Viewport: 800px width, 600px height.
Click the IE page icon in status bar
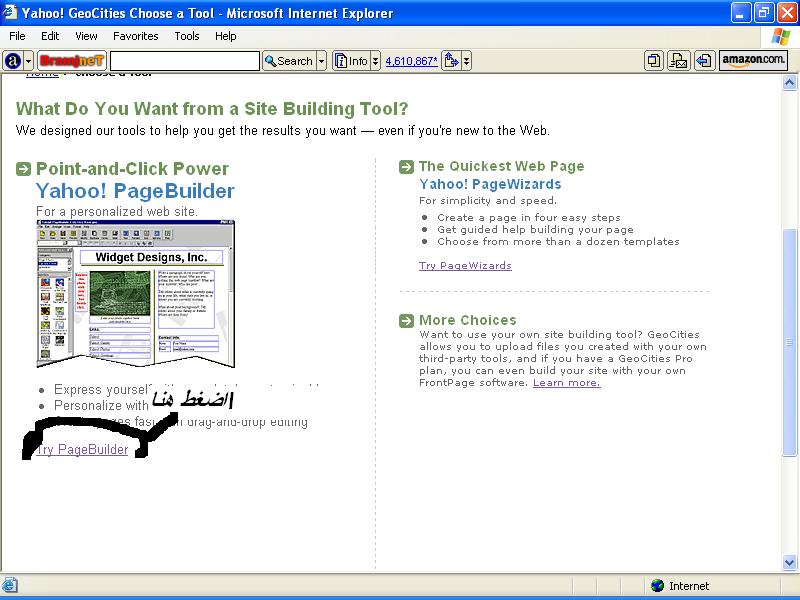(x=10, y=585)
